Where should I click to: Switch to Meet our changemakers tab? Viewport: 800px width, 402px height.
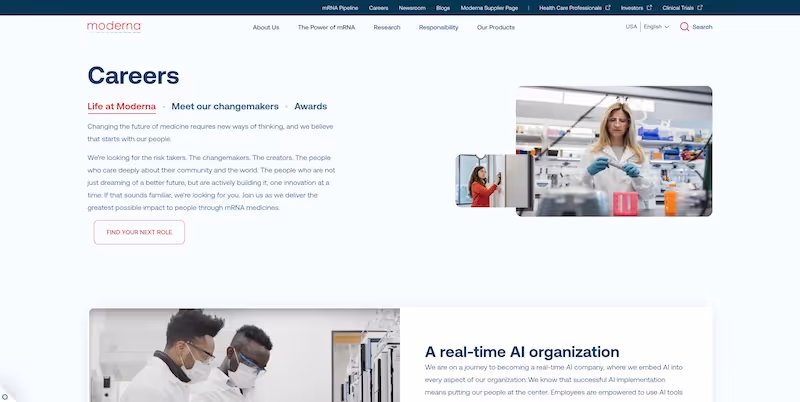point(225,107)
